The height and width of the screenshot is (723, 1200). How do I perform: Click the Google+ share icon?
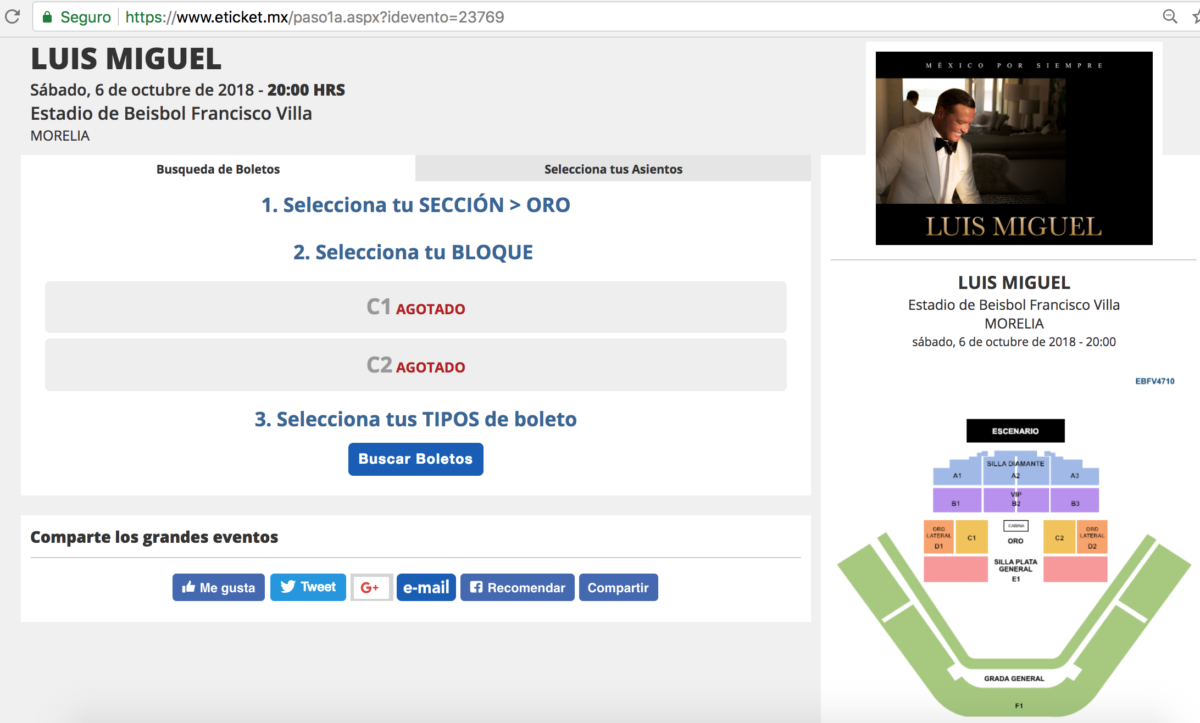pos(371,587)
